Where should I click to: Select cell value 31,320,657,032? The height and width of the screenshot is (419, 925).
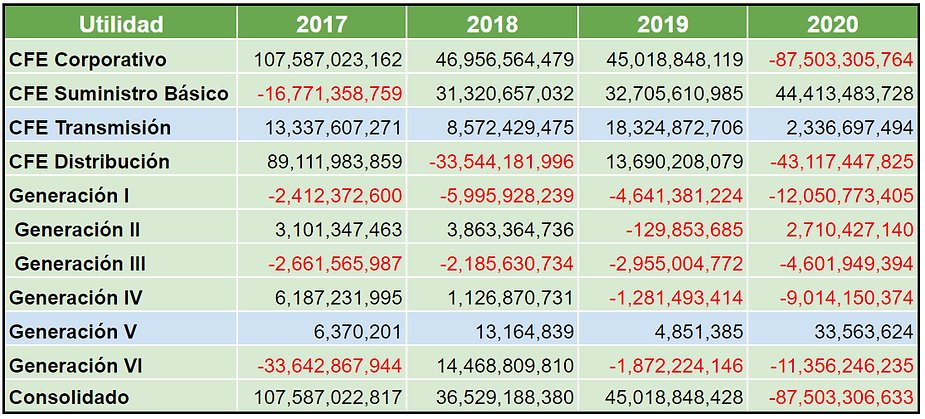point(504,94)
